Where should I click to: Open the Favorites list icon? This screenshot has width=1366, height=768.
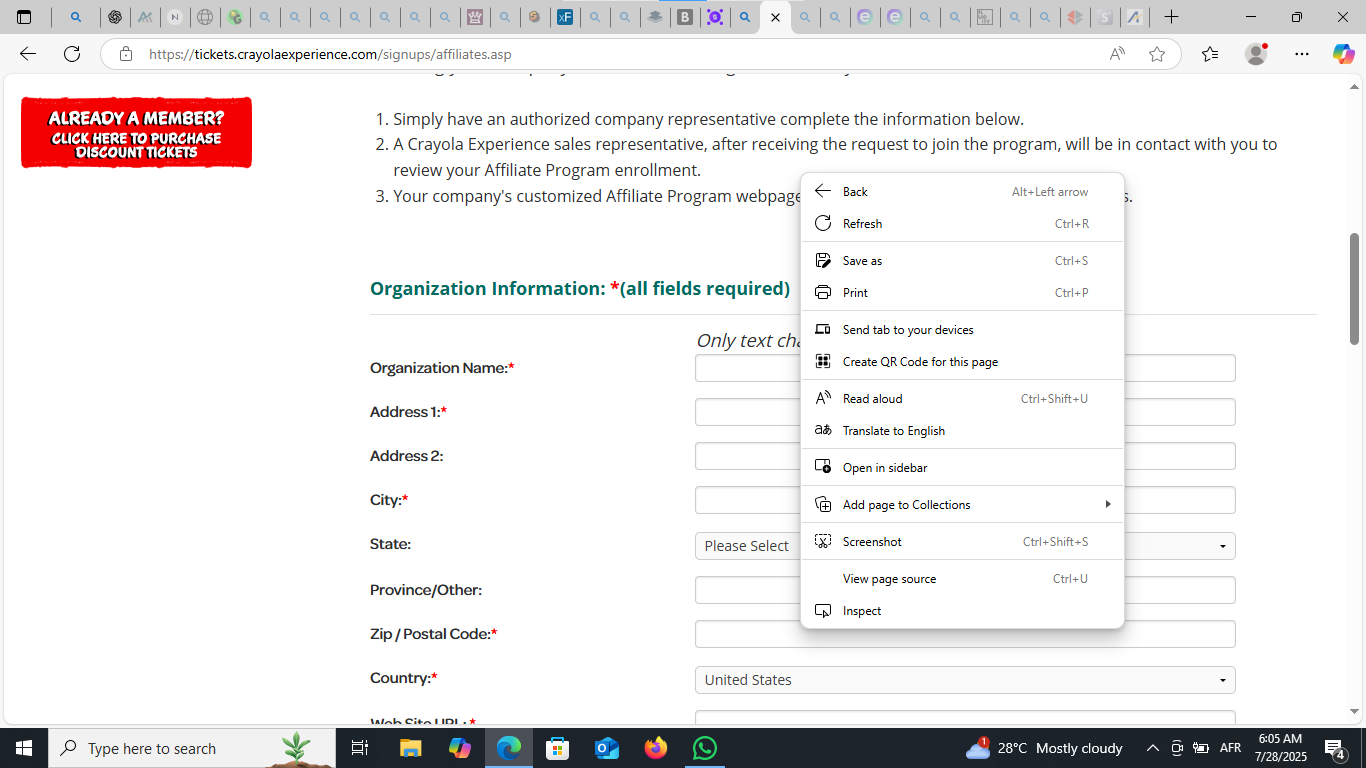tap(1210, 54)
